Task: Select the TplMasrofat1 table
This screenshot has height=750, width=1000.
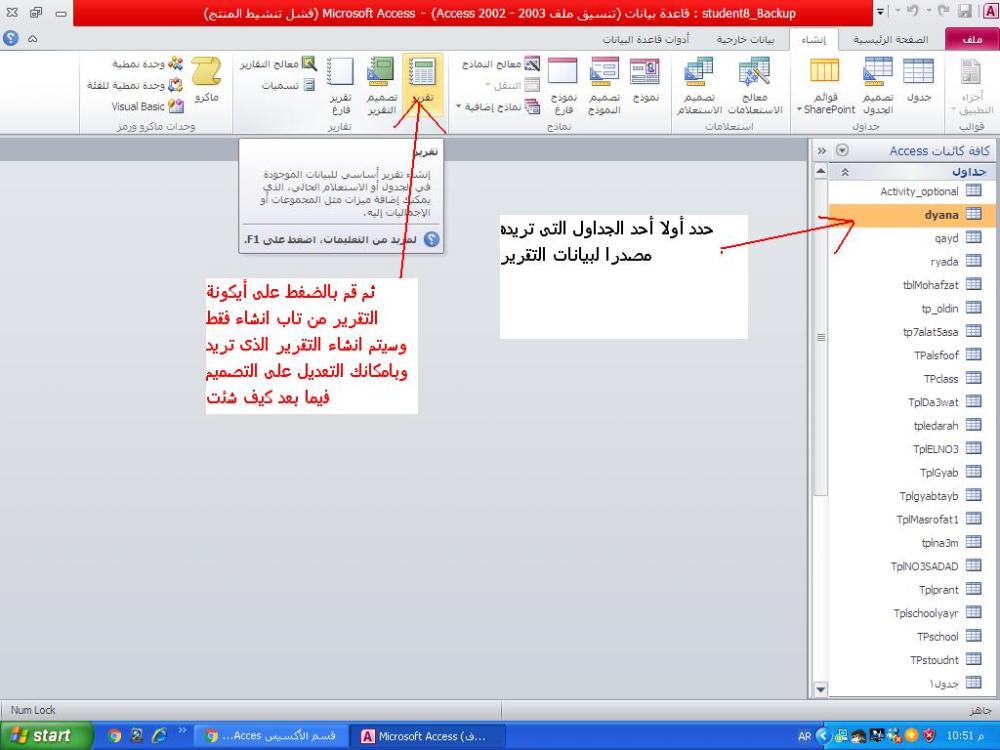Action: 912,519
